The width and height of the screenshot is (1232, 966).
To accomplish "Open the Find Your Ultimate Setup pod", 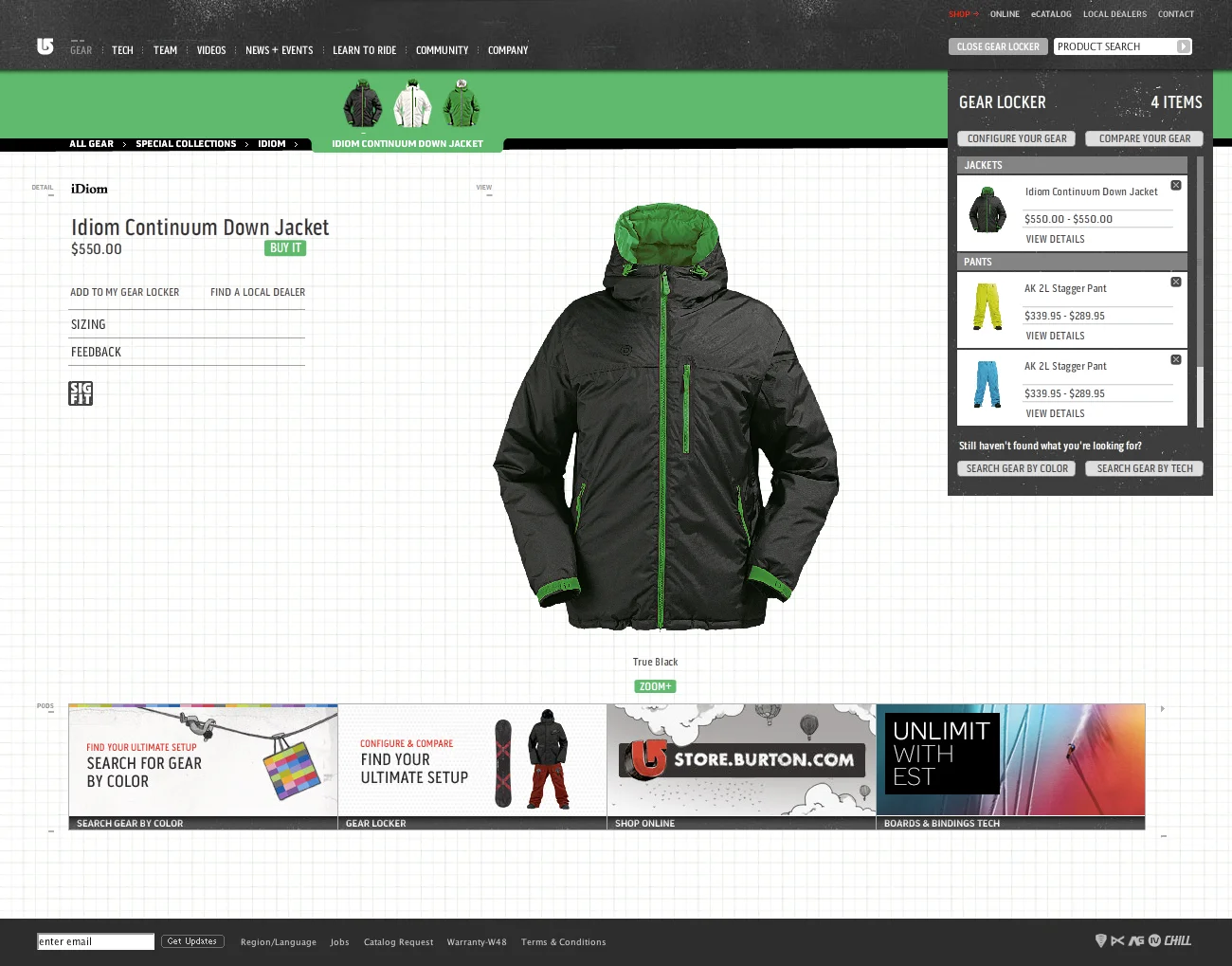I will pyautogui.click(x=472, y=766).
